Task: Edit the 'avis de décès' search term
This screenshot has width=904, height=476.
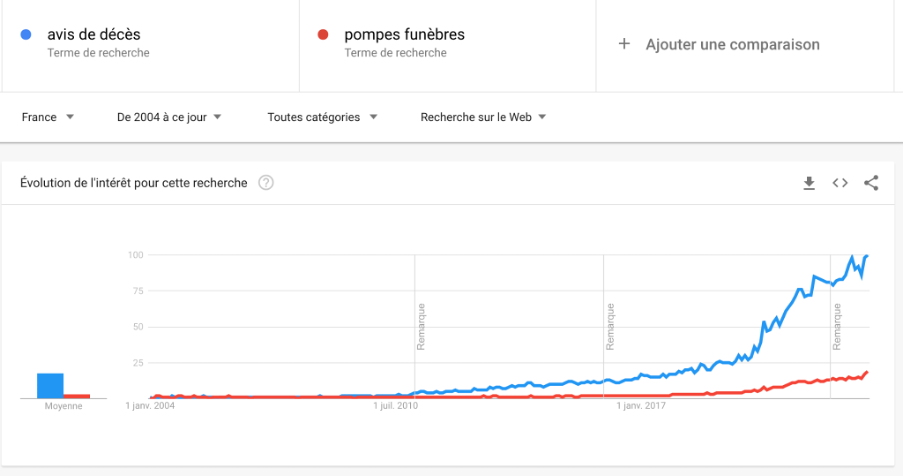Action: [94, 35]
